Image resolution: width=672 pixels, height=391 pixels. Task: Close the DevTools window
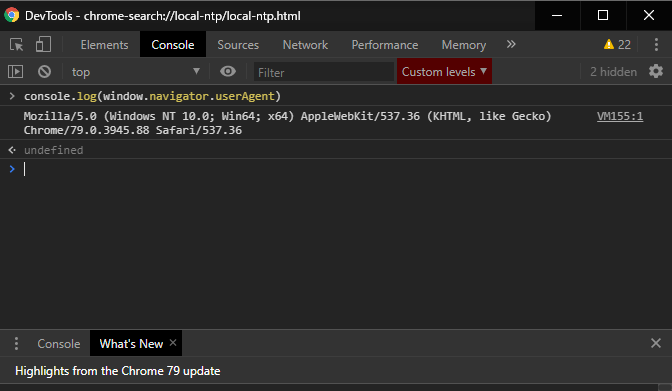point(649,15)
